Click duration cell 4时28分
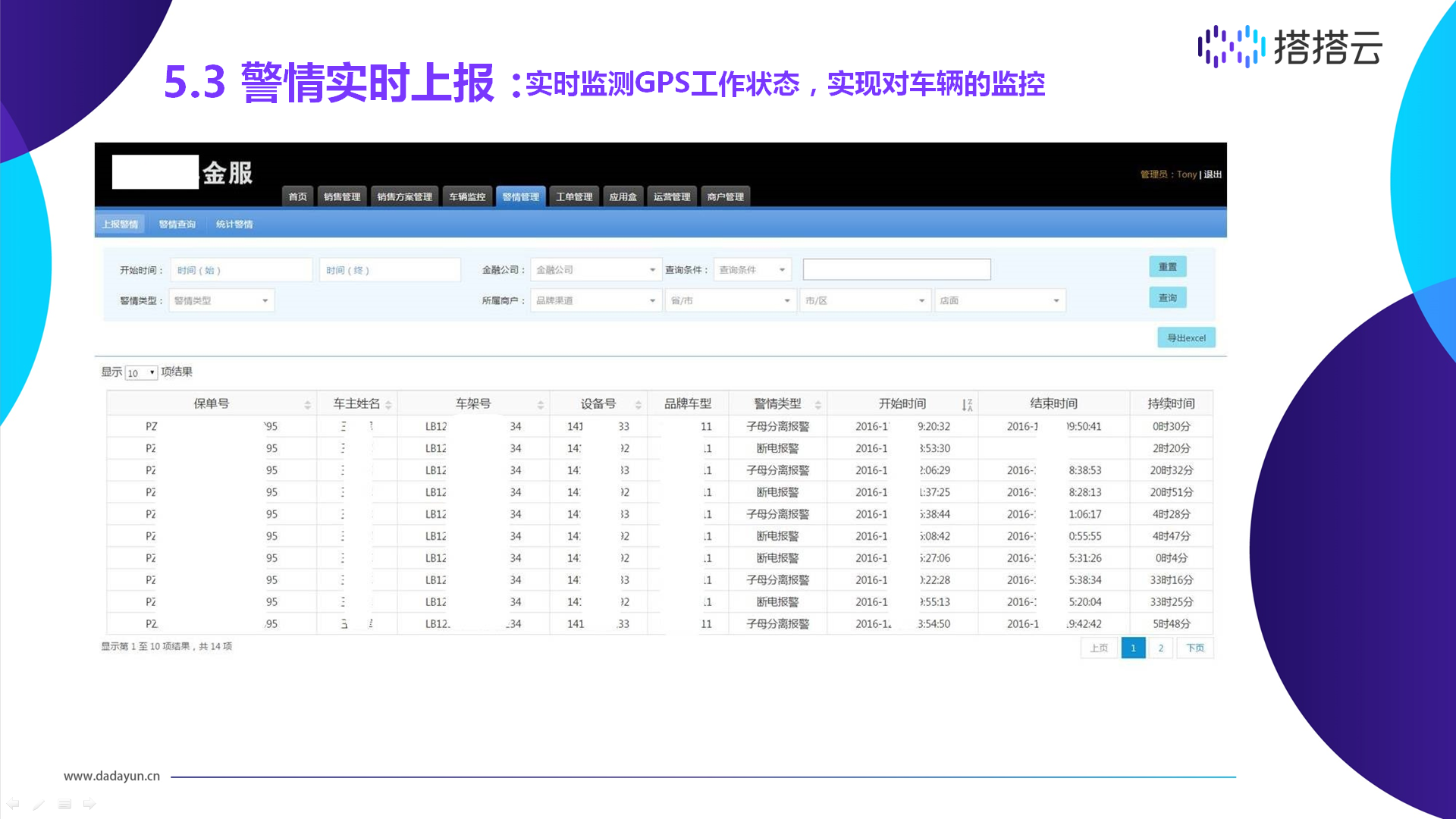Image resolution: width=1456 pixels, height=819 pixels. tap(1171, 515)
